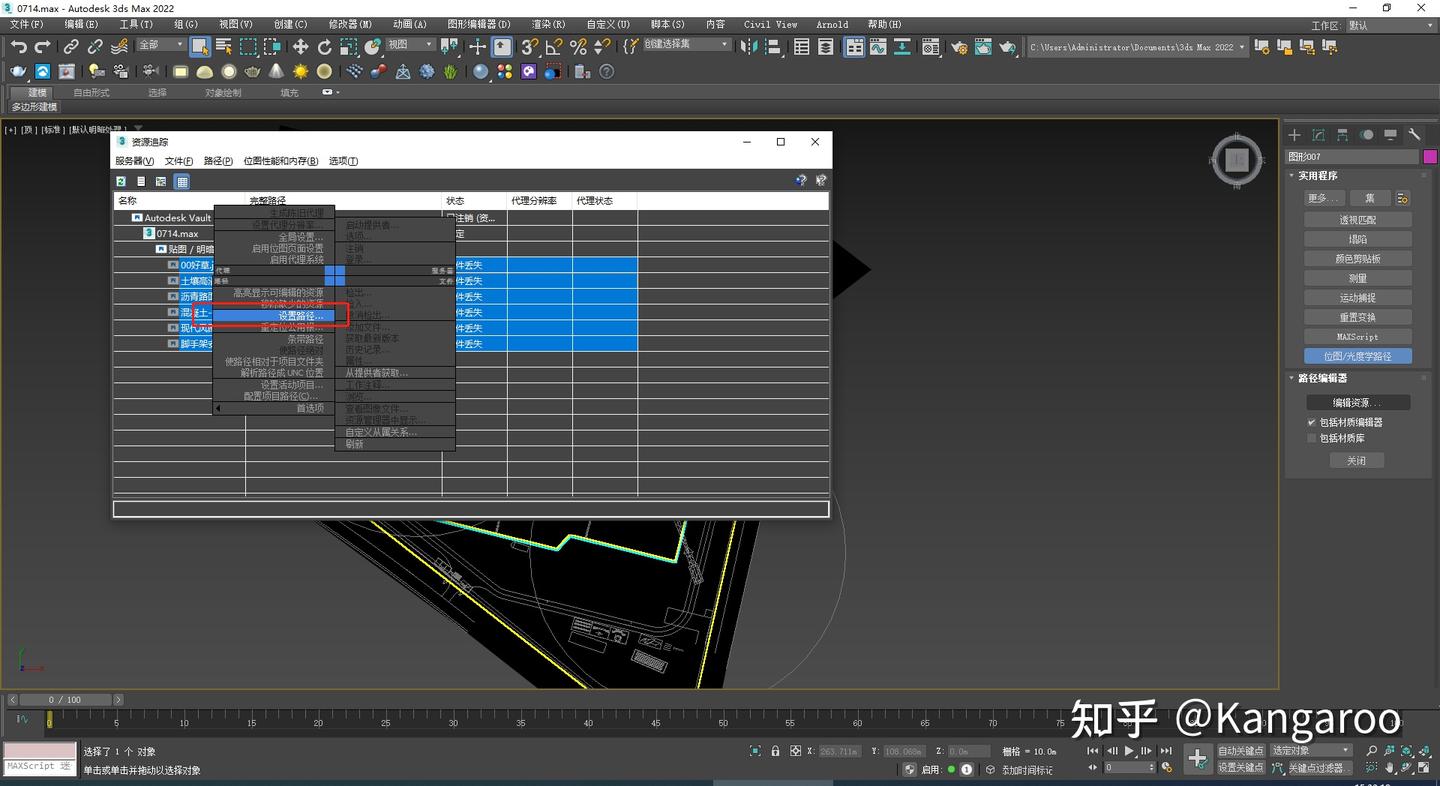Activate the Pan hand icon in viewport navigation
Viewport: 1440px width, 786px height.
coord(1389,767)
